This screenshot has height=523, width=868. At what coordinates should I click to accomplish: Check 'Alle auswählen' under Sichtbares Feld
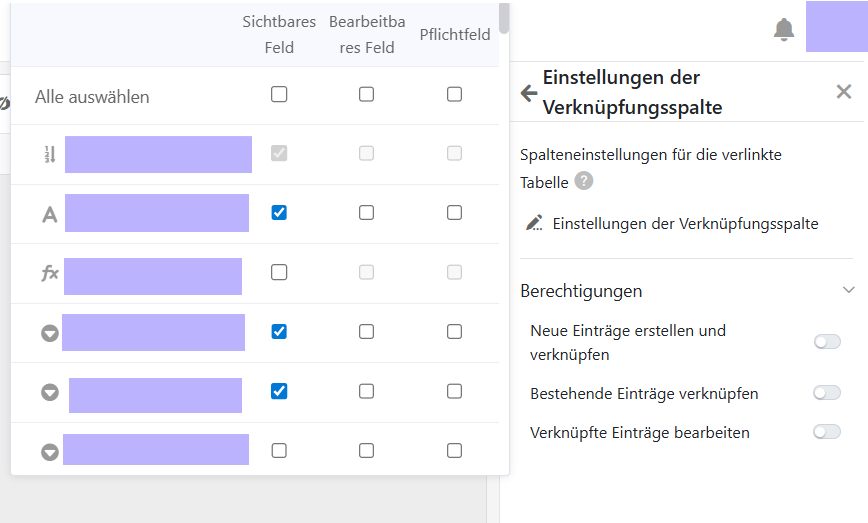pos(279,94)
